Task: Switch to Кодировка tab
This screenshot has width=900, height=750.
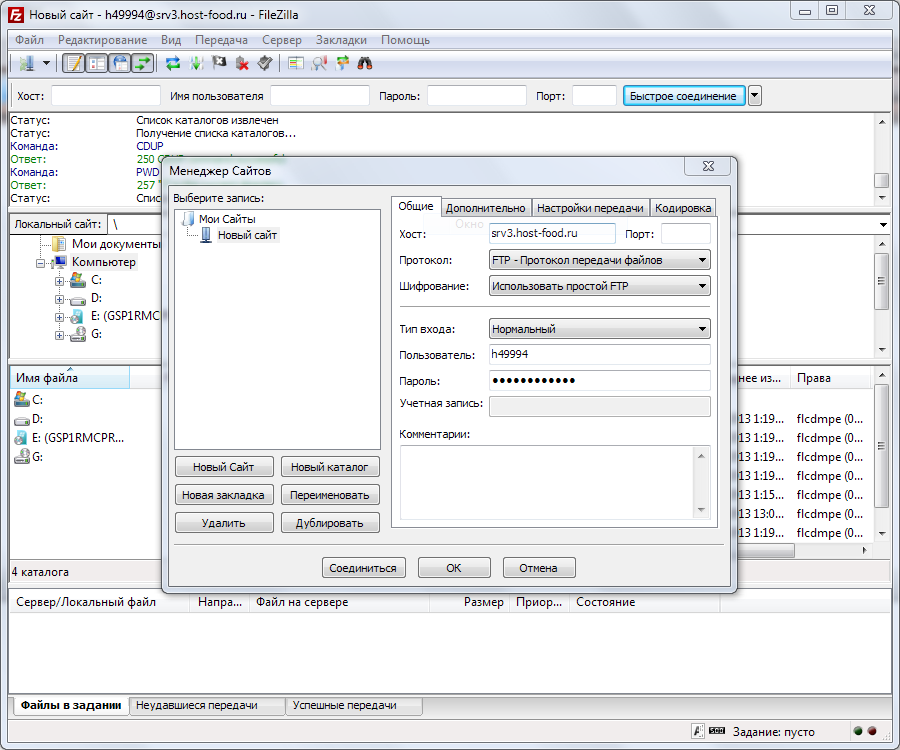Action: [683, 208]
